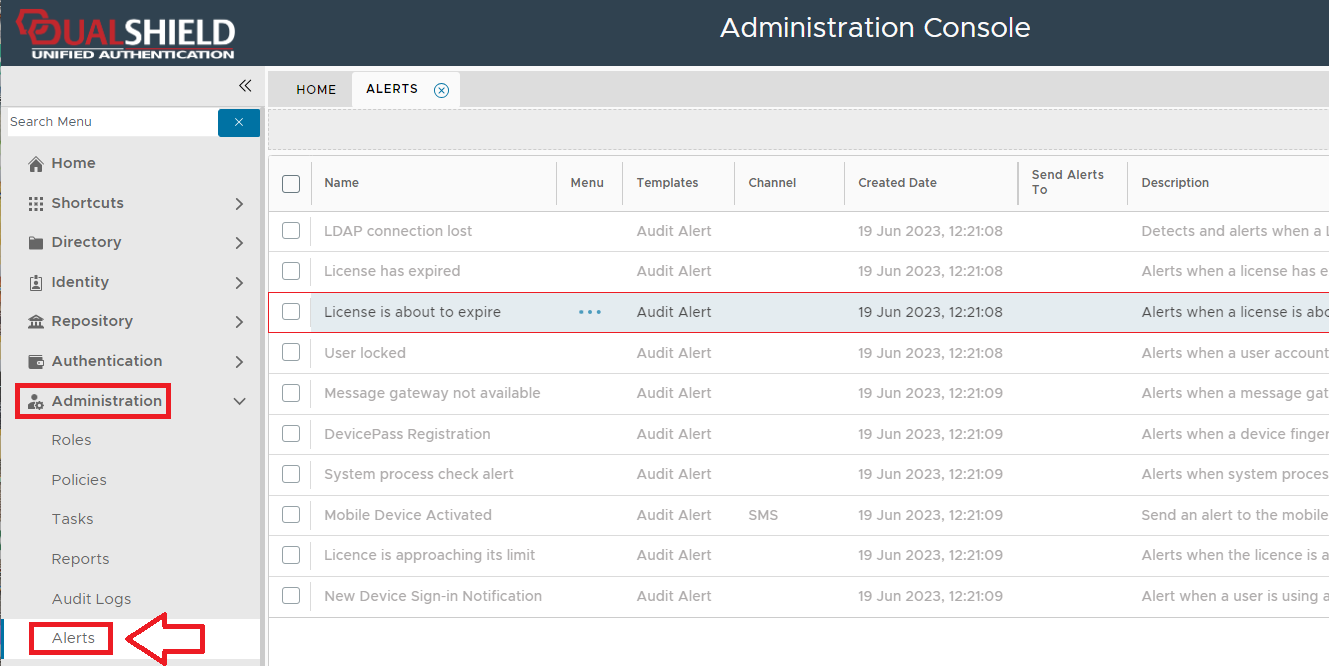1329x666 pixels.
Task: Open three-dot menu for License is about to expire
Action: (x=590, y=312)
